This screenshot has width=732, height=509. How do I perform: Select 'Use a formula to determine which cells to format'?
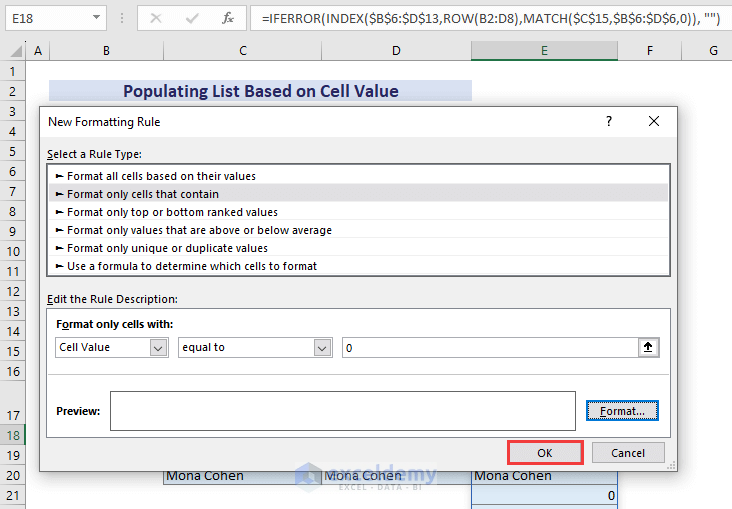point(192,266)
